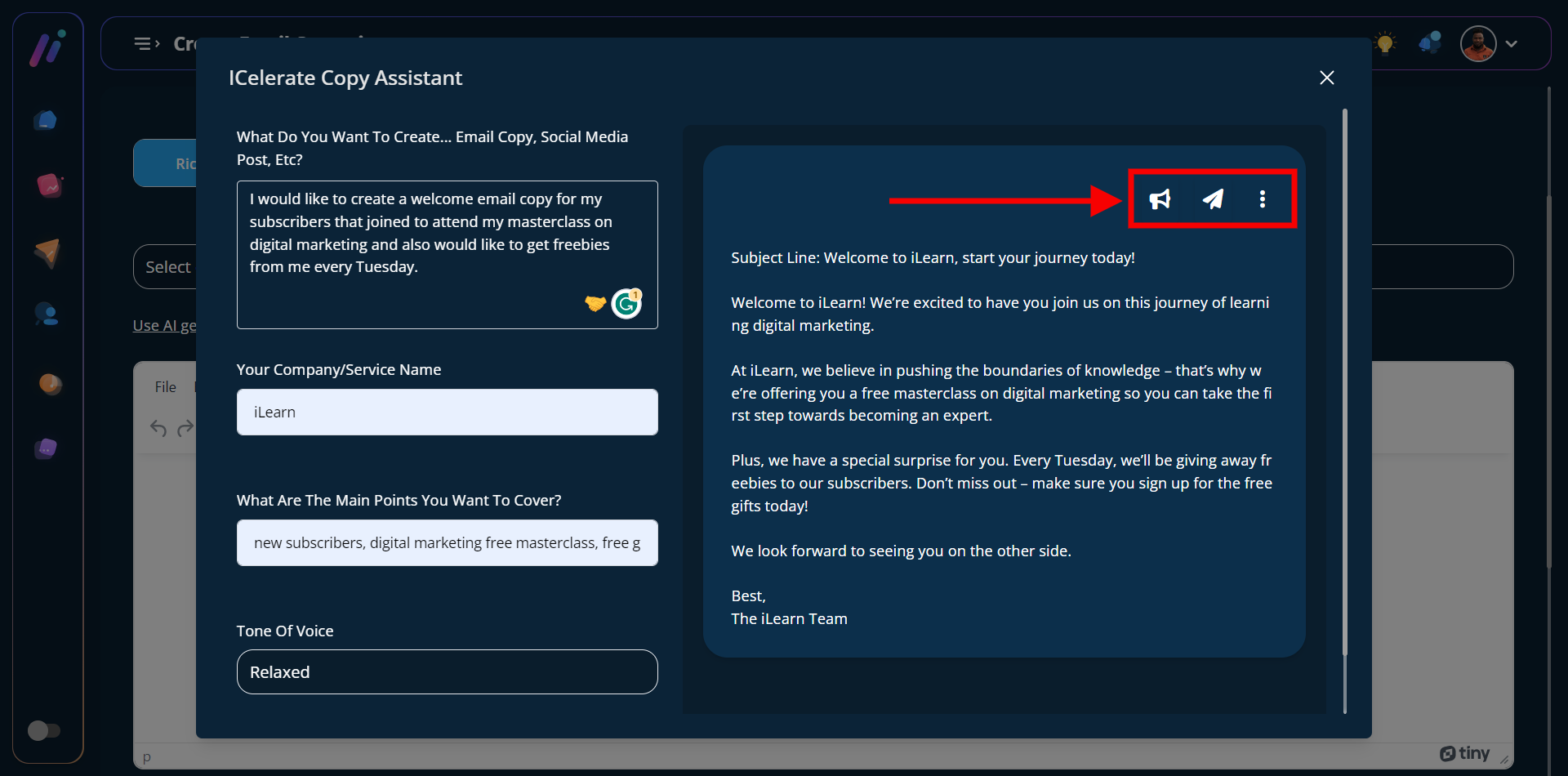Screen dimensions: 1568x776
Task: Click the paper plane send icon
Action: point(1213,199)
